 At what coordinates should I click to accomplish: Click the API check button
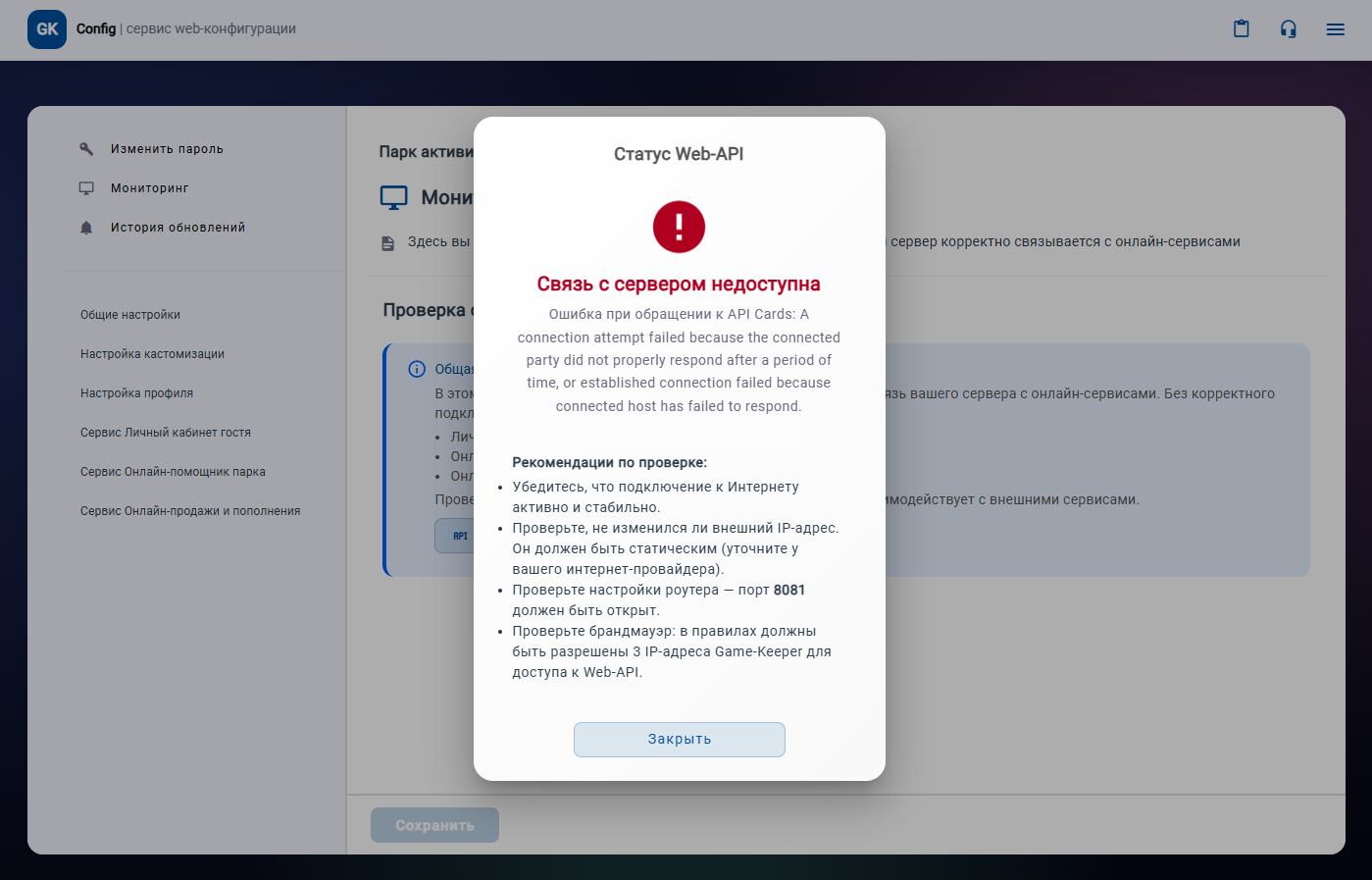pos(456,537)
